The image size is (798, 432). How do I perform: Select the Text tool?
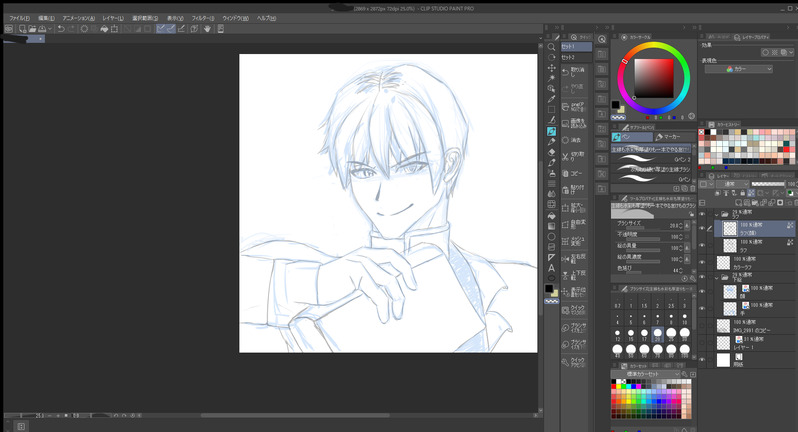[x=551, y=268]
